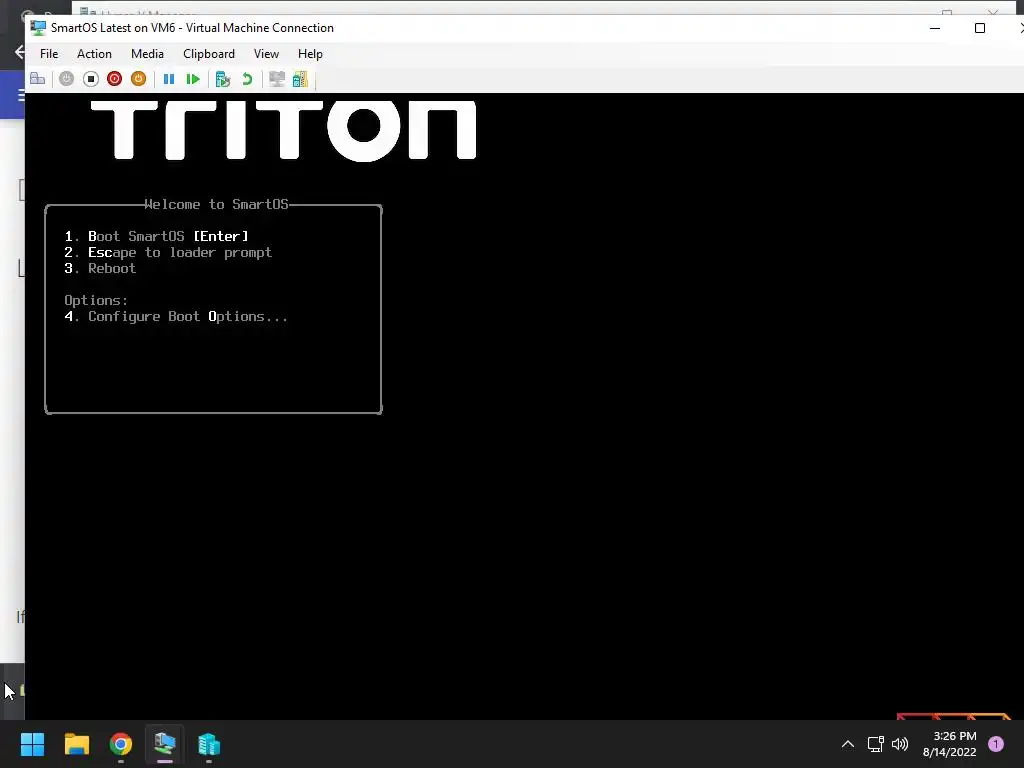The height and width of the screenshot is (768, 1024).
Task: Turn off the VM with the stop icon
Action: click(91, 79)
